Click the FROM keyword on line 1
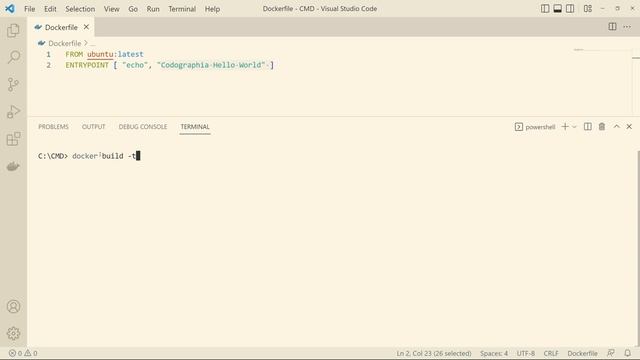 [x=74, y=54]
